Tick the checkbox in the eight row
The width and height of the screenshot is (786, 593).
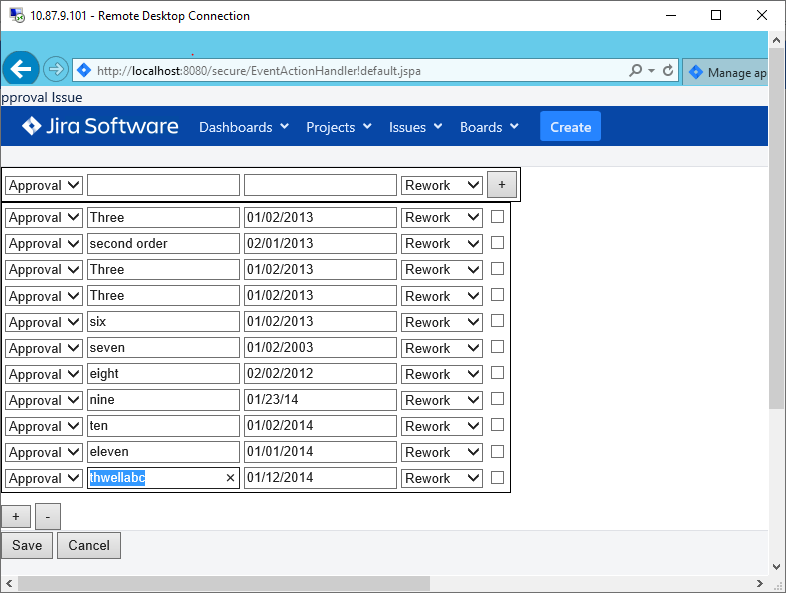tap(497, 373)
